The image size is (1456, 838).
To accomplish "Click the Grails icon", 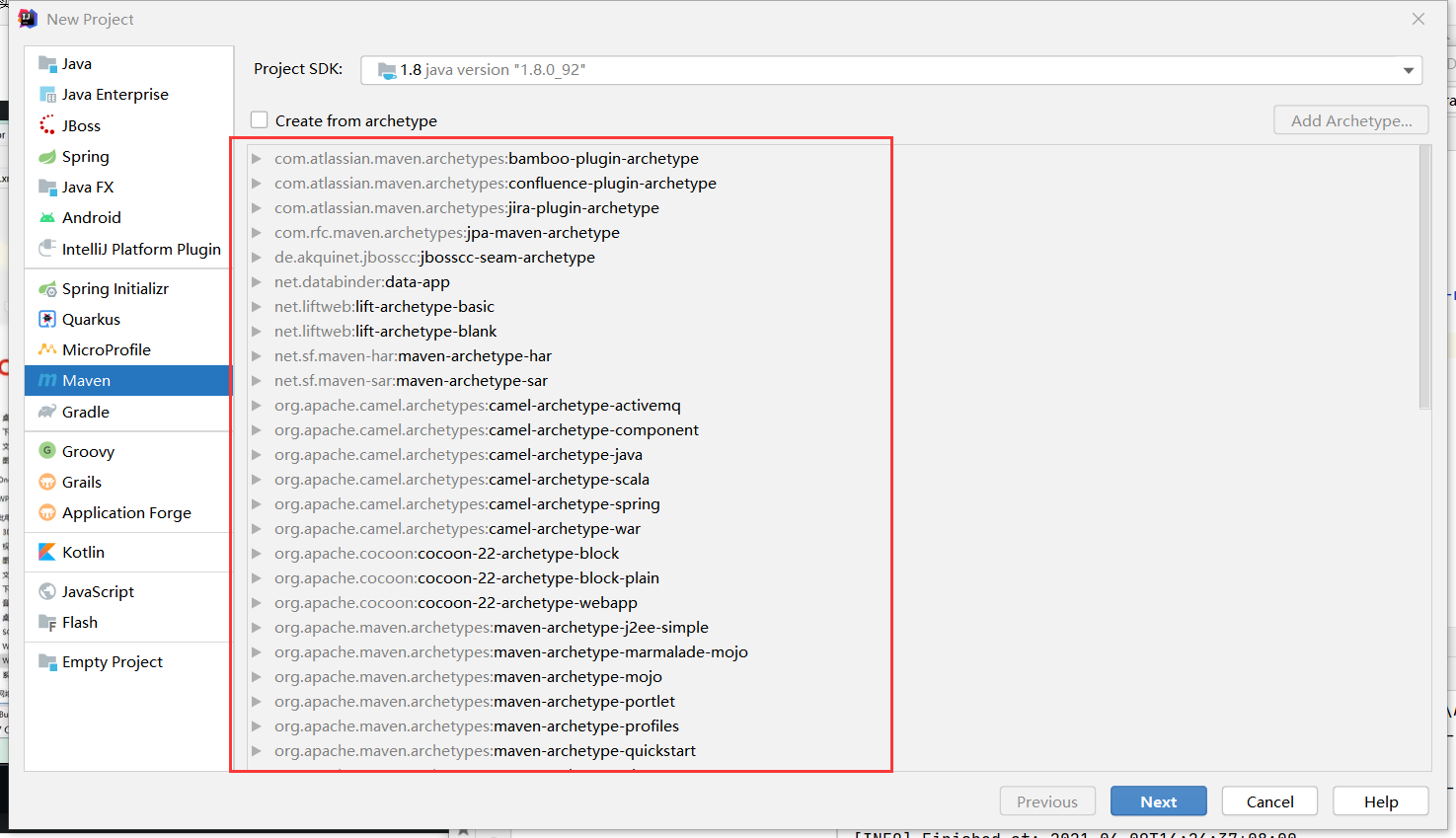I will [47, 482].
